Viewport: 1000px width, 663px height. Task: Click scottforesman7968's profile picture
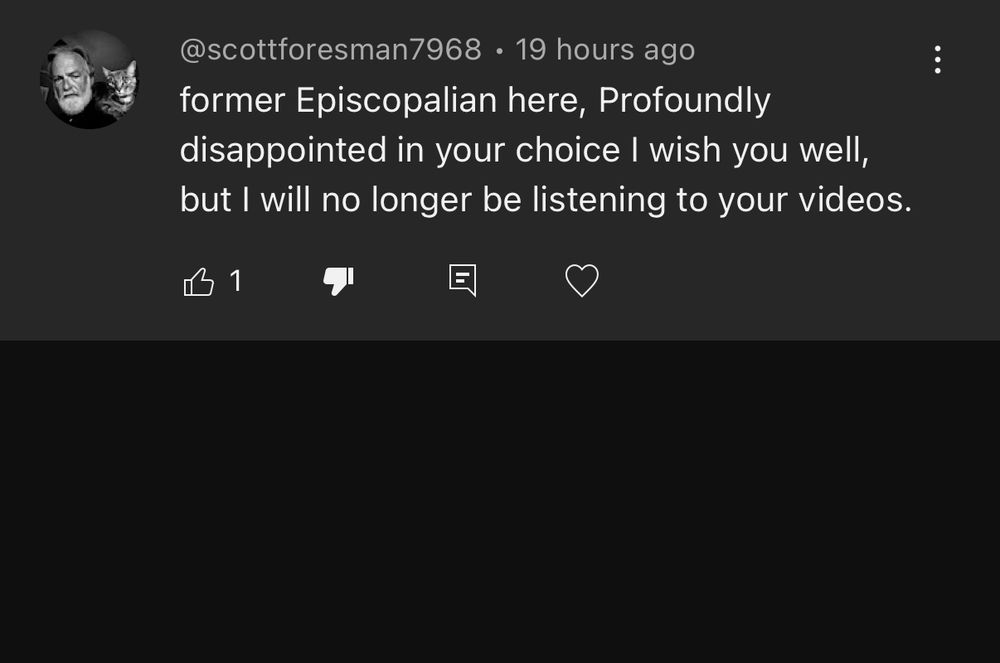[x=88, y=72]
